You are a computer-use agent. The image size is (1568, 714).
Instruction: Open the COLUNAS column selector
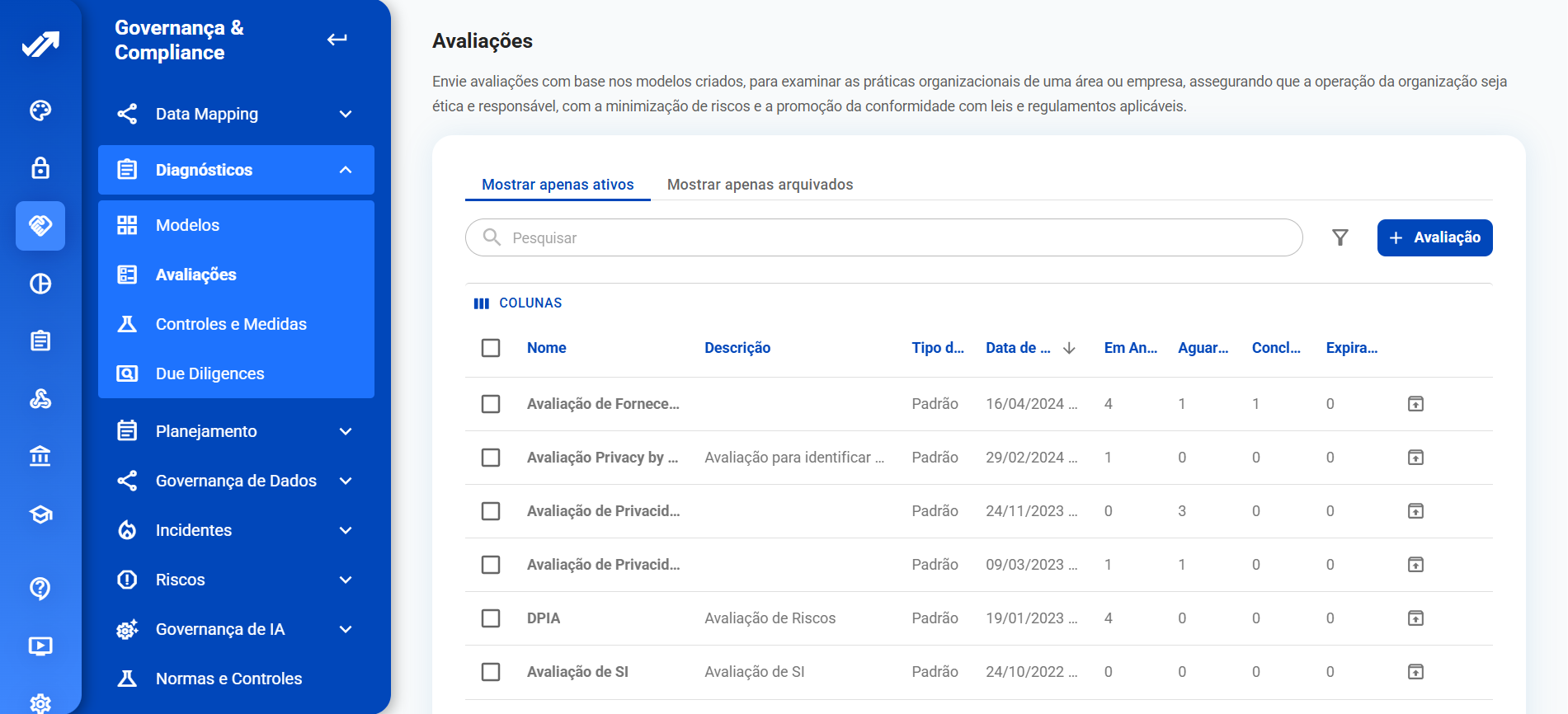(x=518, y=303)
